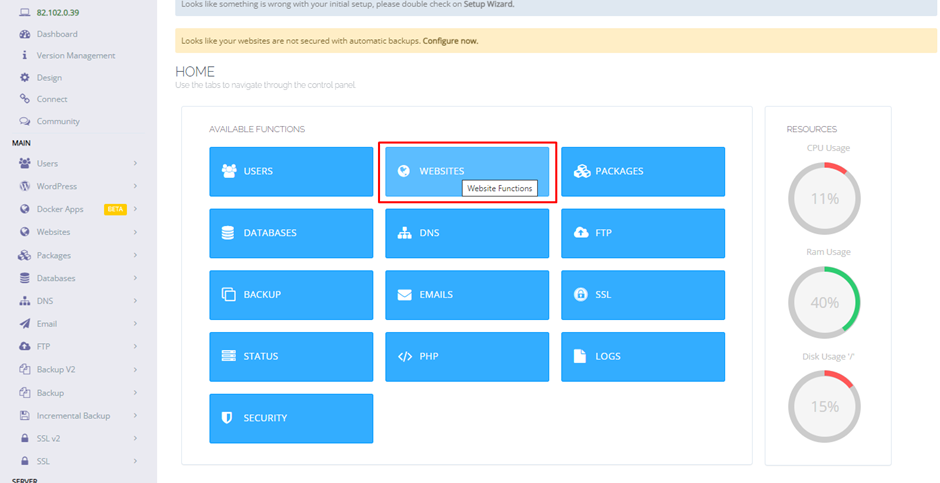Open the DATABASES function tile

[x=291, y=233]
